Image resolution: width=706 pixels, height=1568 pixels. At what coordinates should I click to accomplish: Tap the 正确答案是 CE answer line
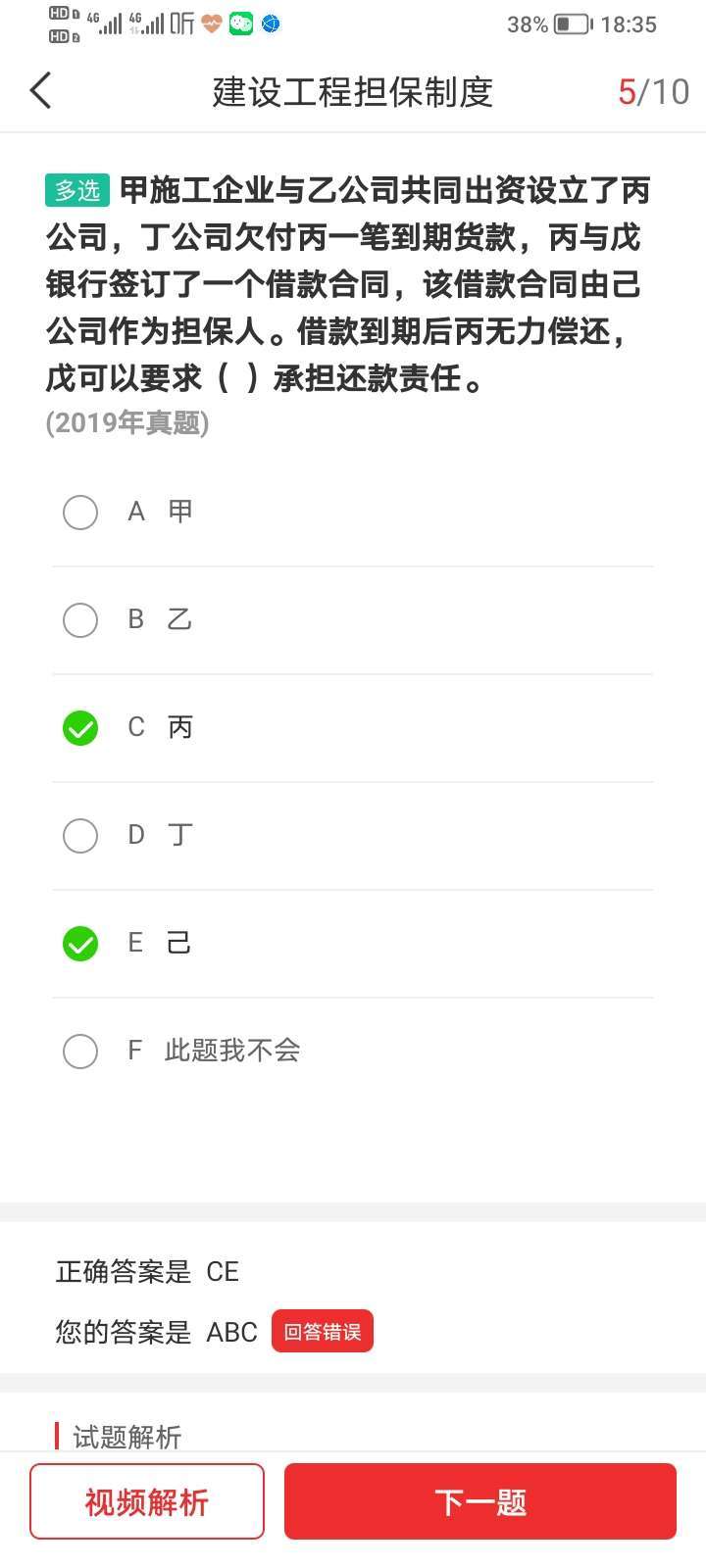coord(147,1271)
